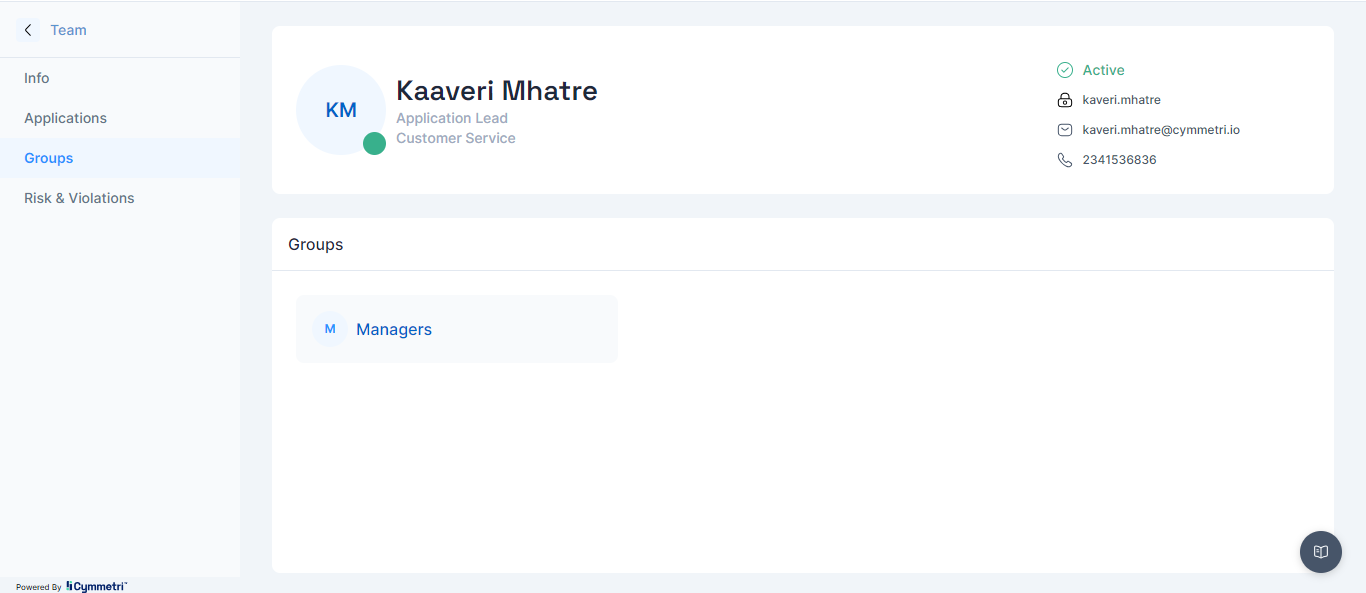1366x593 pixels.
Task: Click the envelope email icon
Action: point(1065,130)
